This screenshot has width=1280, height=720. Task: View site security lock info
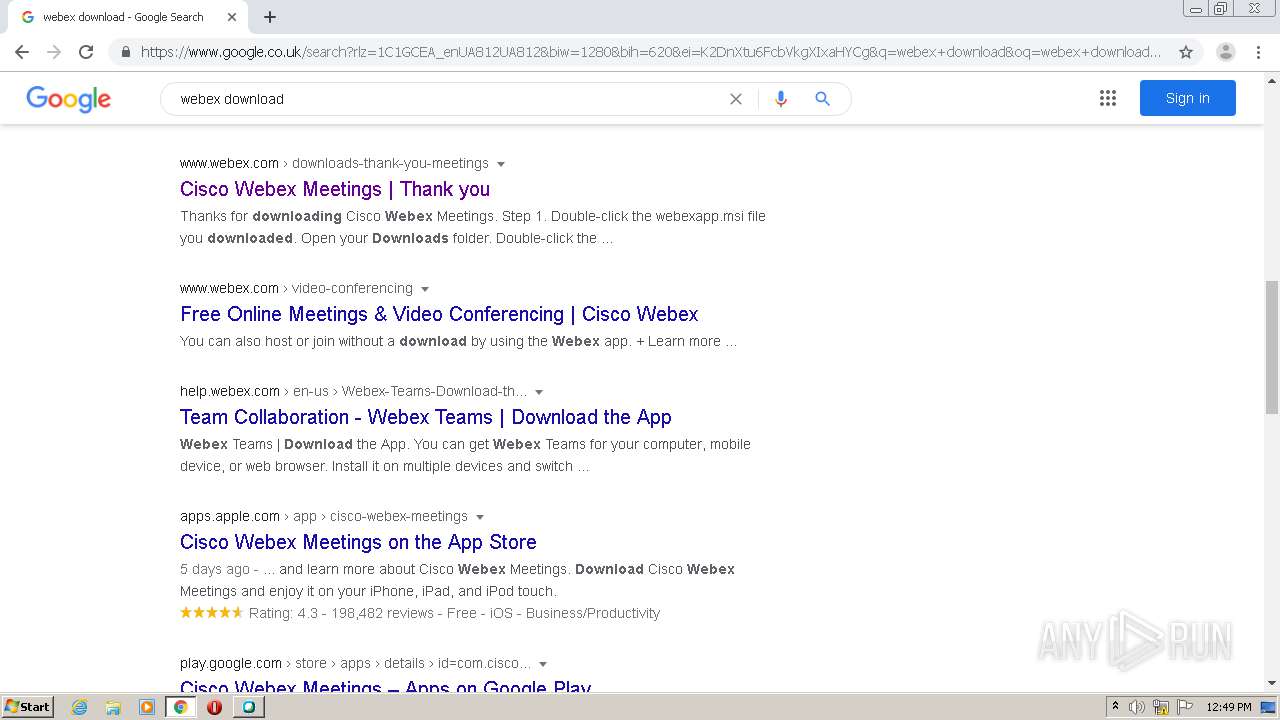click(125, 52)
